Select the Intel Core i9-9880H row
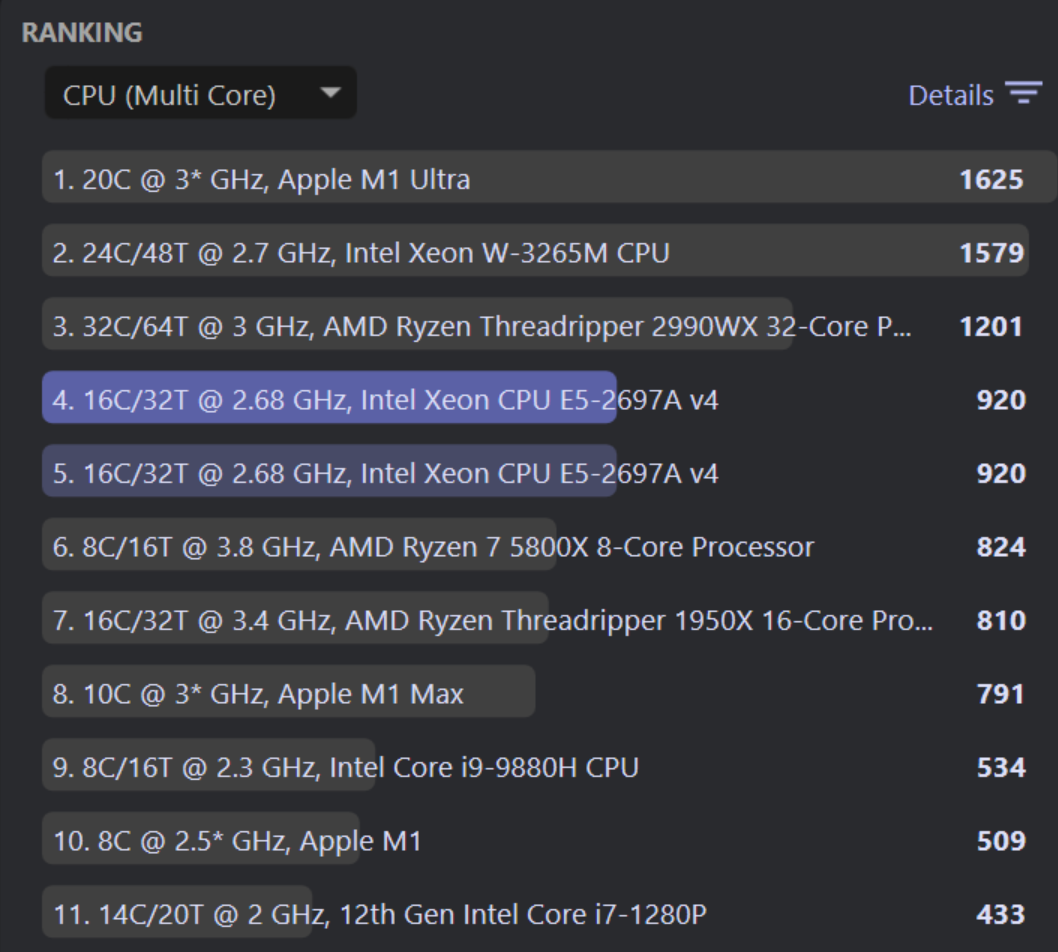Image resolution: width=1058 pixels, height=952 pixels. [x=536, y=765]
